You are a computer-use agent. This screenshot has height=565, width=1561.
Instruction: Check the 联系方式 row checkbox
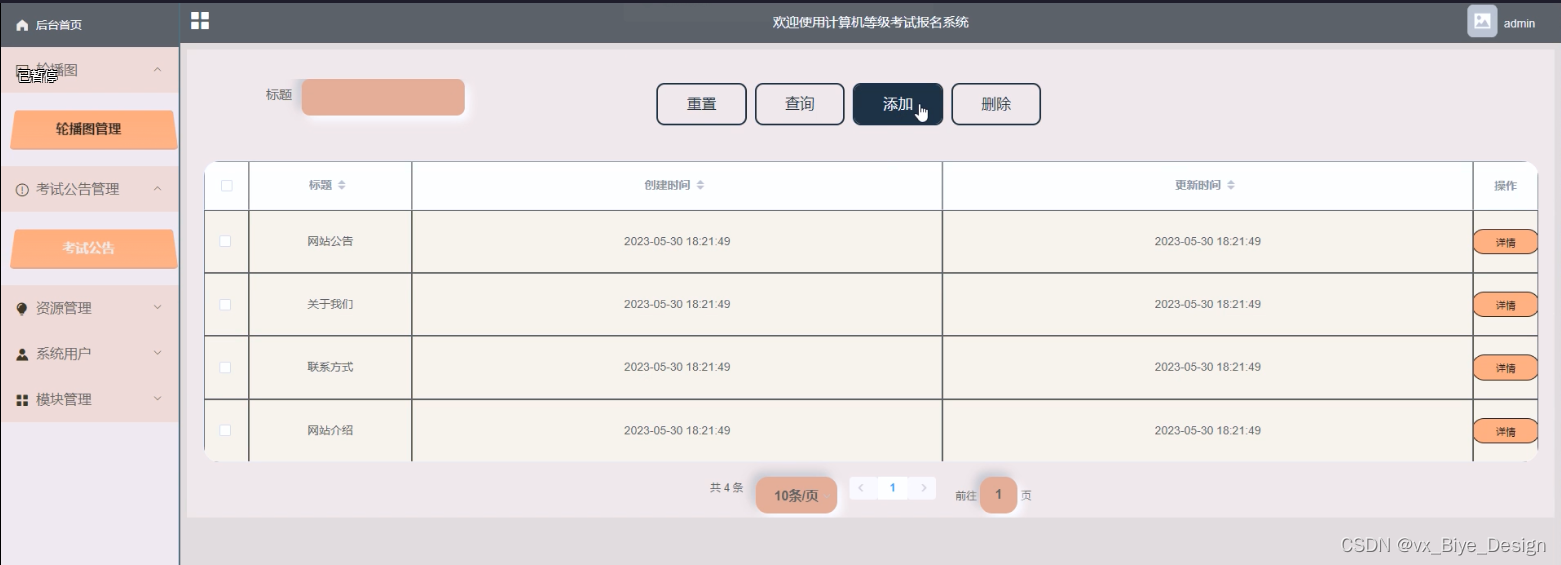[225, 367]
